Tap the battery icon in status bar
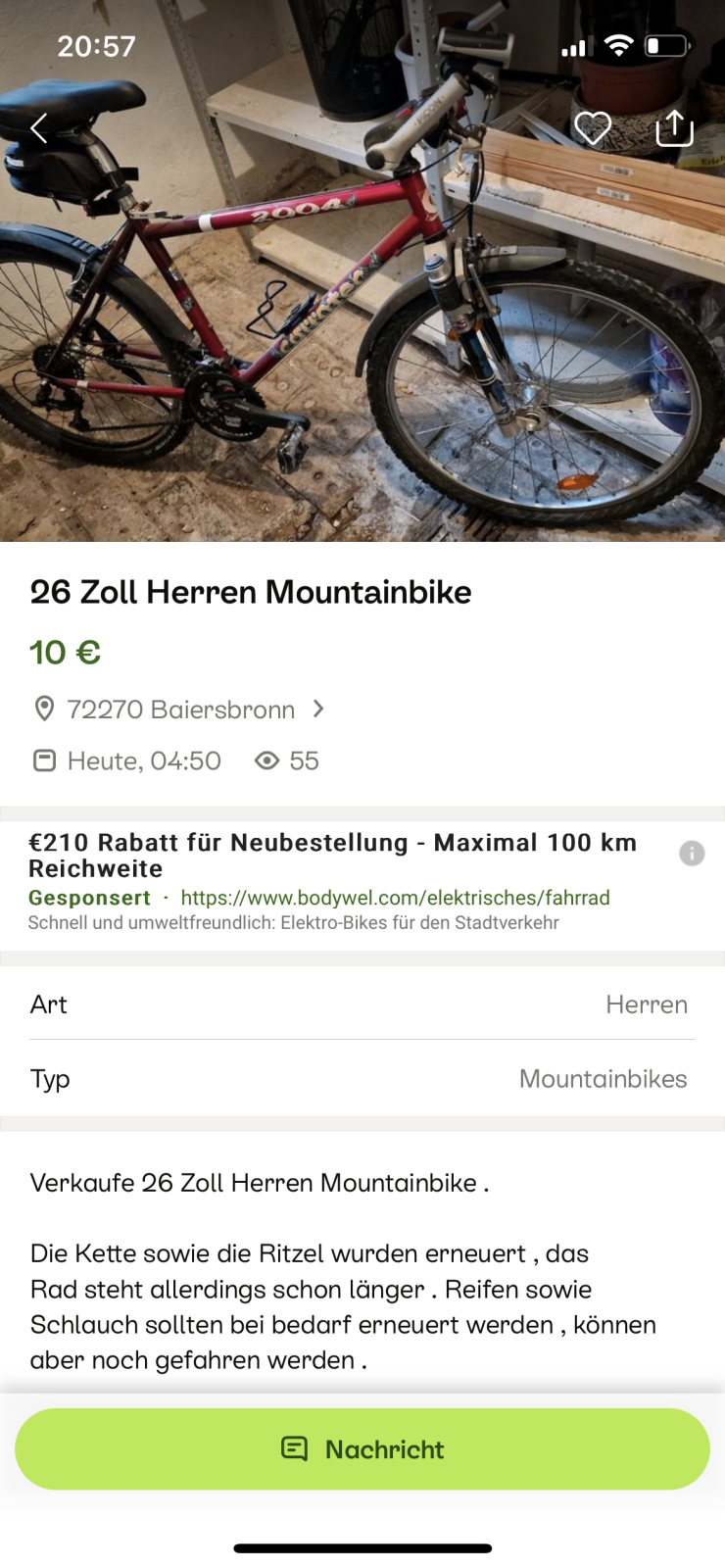Viewport: 725px width, 1568px height. click(667, 46)
